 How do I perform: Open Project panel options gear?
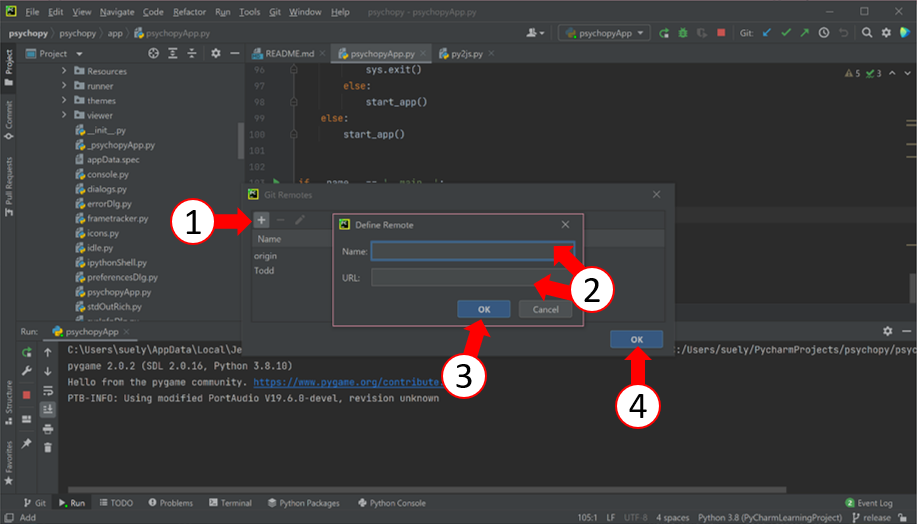pyautogui.click(x=216, y=54)
